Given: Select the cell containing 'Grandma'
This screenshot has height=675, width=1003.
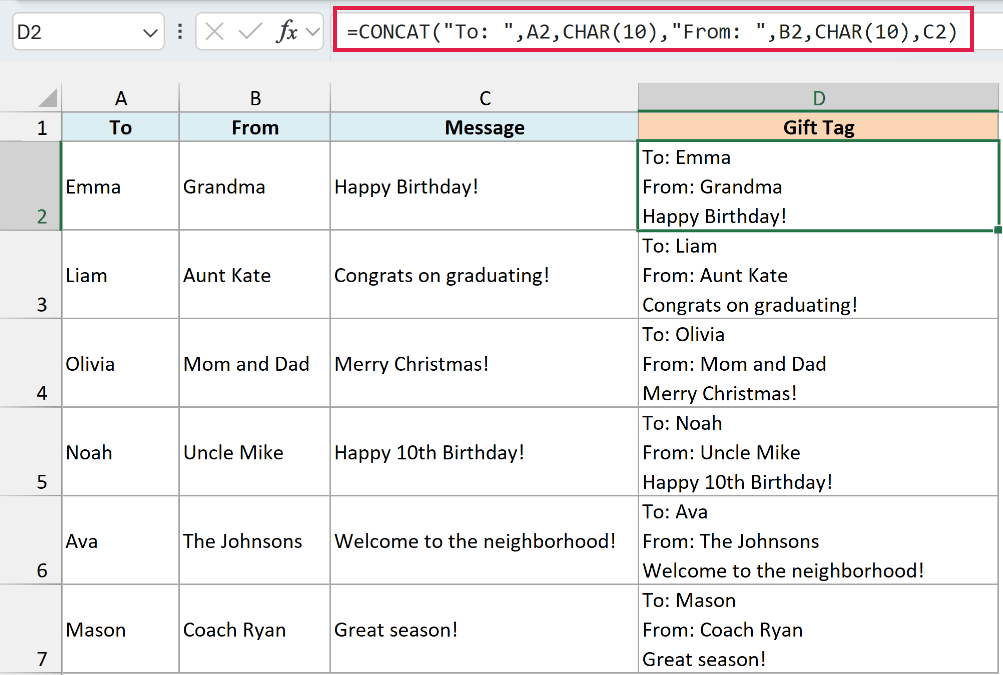Looking at the screenshot, I should (x=255, y=186).
